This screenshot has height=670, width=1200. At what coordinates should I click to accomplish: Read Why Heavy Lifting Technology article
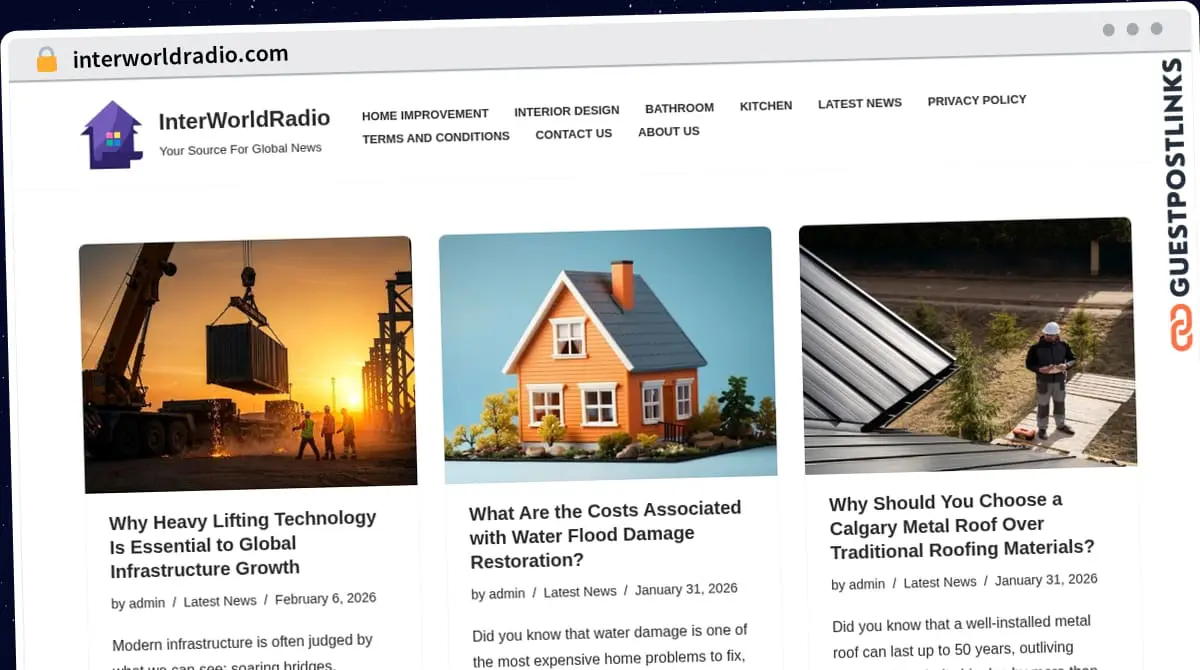point(243,545)
